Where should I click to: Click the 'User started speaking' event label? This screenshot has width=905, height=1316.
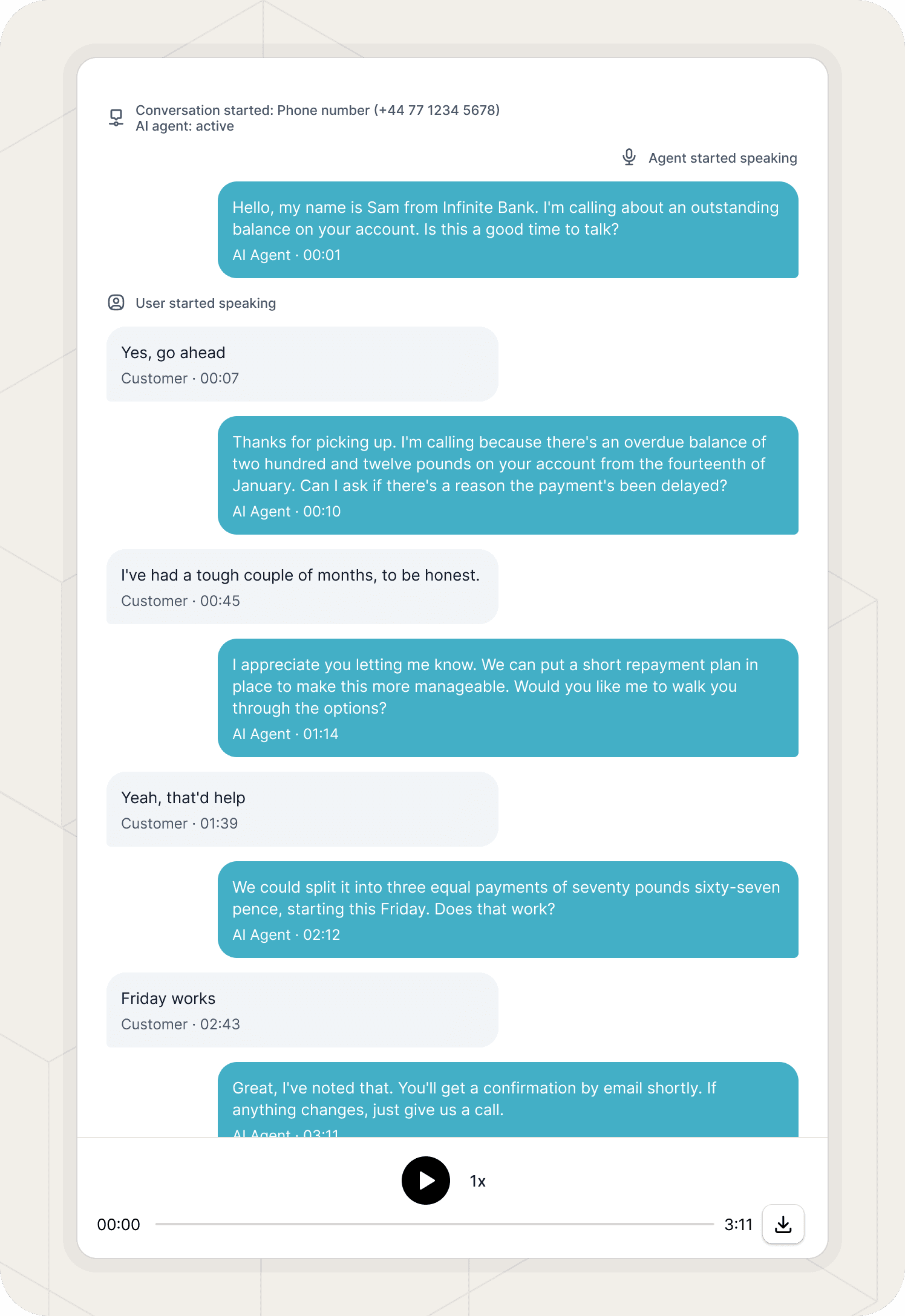coord(206,302)
